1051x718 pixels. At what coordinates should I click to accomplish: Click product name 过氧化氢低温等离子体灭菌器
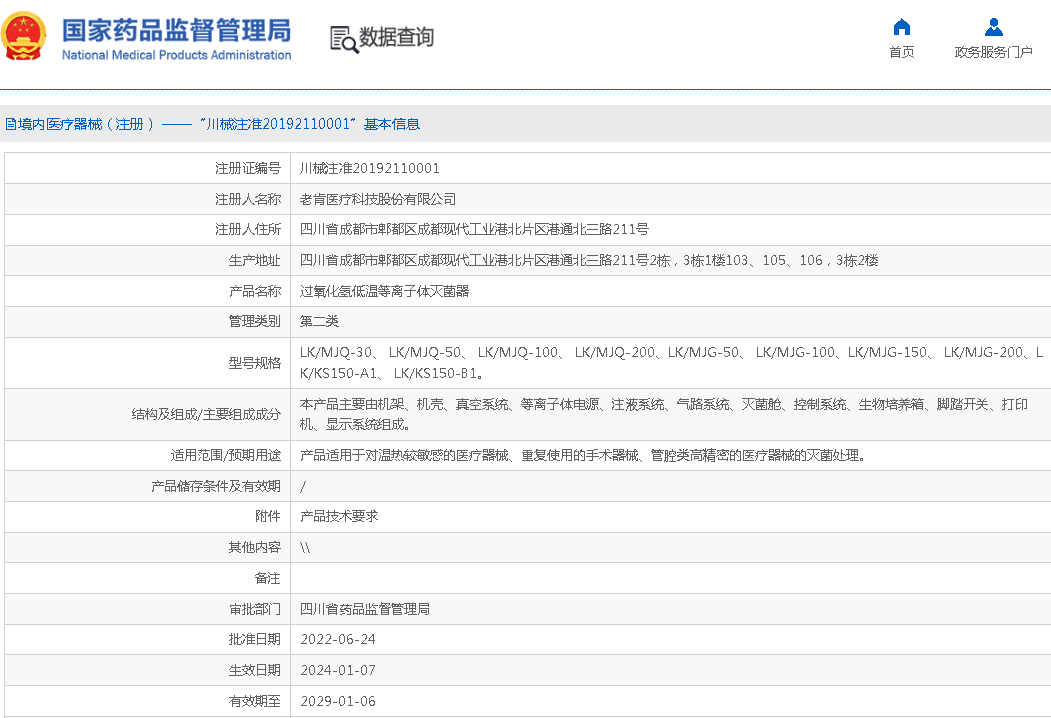(385, 291)
